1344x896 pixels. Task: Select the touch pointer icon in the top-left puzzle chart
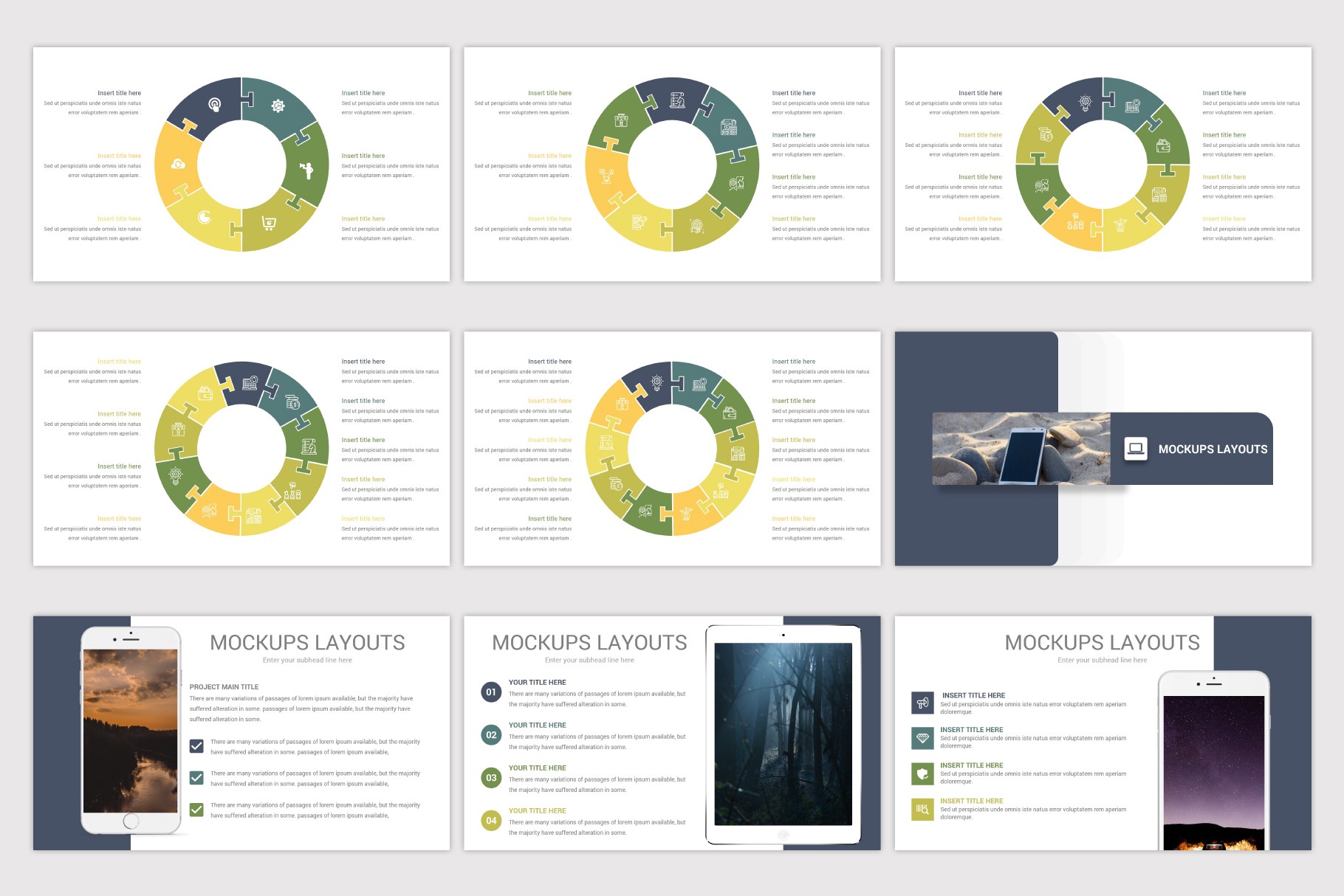tap(216, 105)
